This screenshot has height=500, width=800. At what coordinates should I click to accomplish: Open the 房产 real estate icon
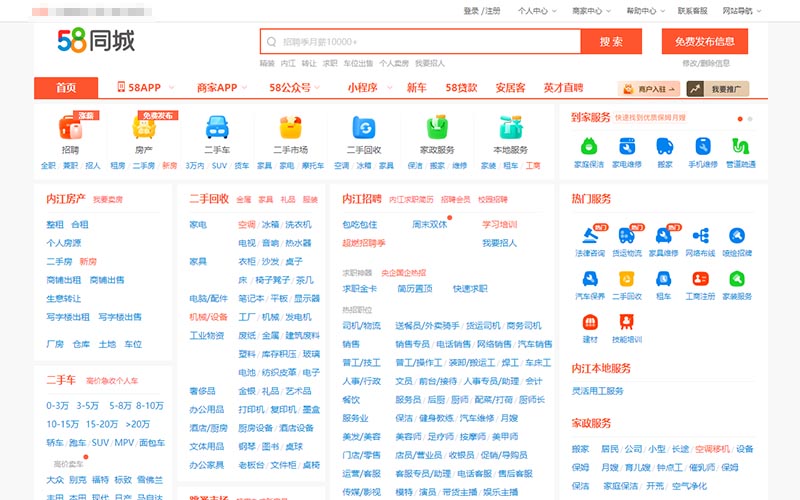[144, 127]
